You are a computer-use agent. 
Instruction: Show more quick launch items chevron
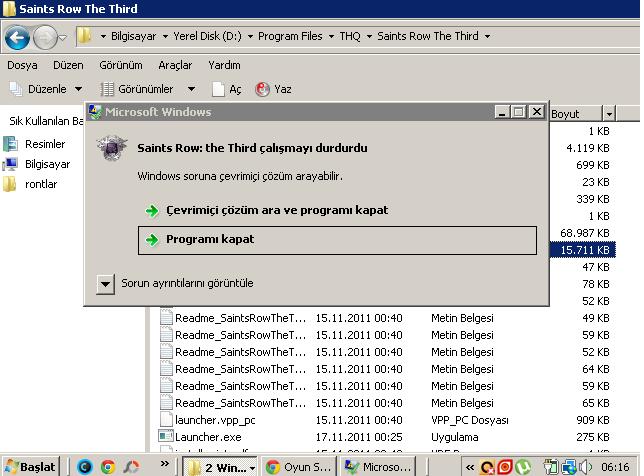[165, 464]
